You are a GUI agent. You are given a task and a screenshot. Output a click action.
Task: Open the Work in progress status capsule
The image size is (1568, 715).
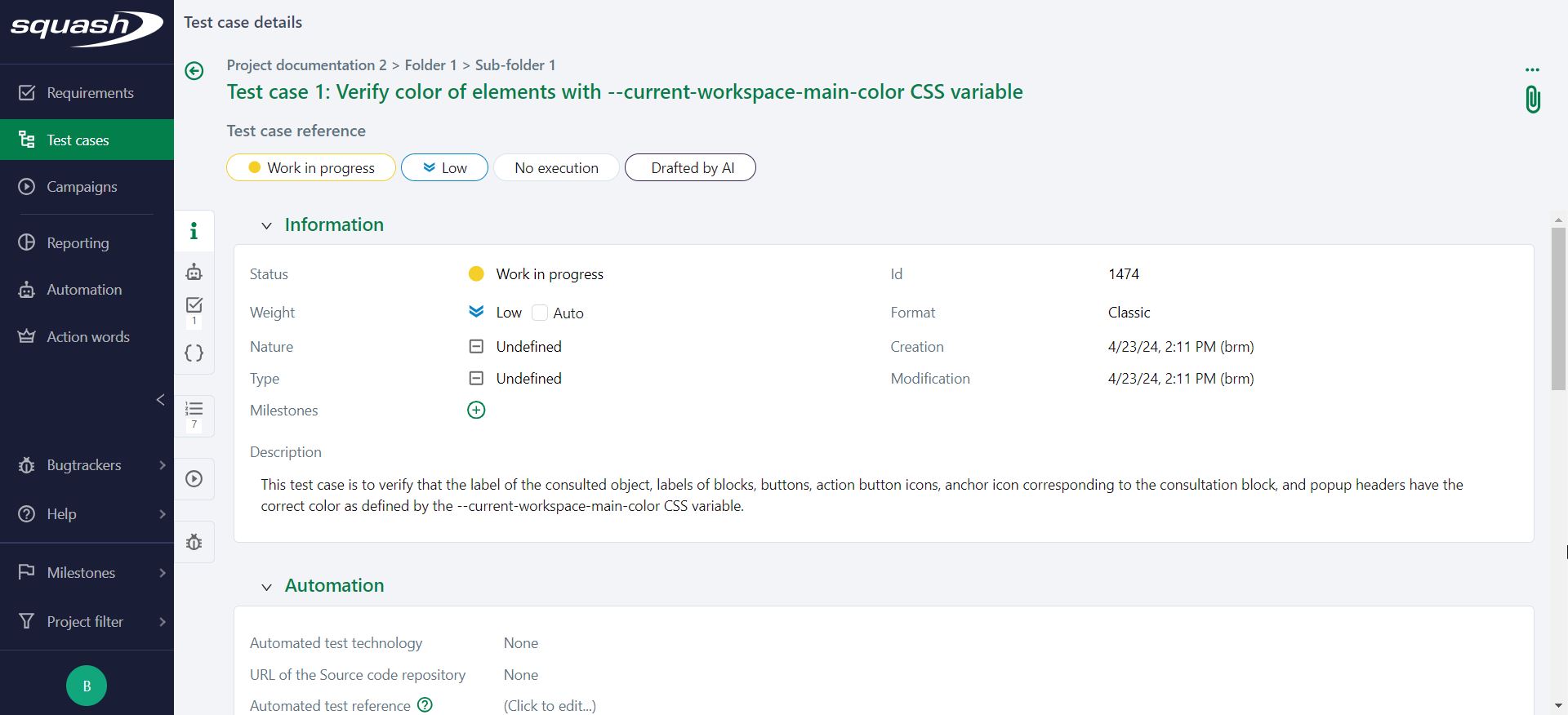click(x=311, y=168)
